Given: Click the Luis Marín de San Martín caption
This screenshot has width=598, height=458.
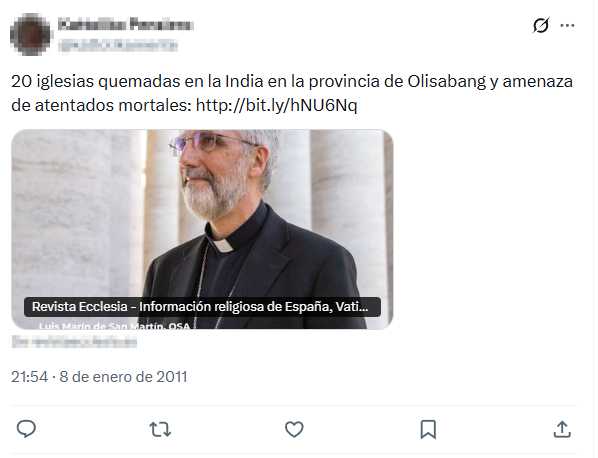Looking at the screenshot, I should coord(114,326).
